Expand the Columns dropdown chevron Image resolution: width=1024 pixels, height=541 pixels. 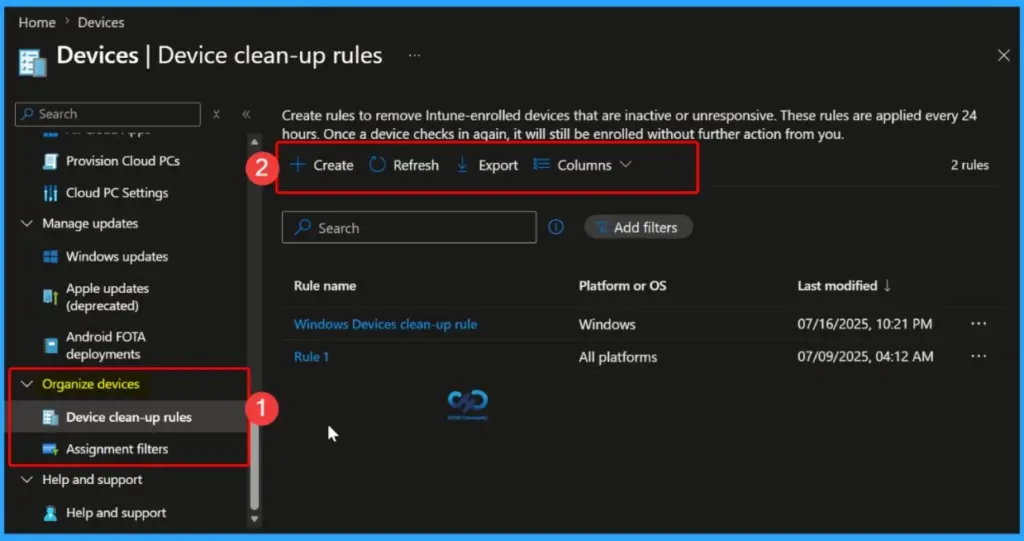pyautogui.click(x=626, y=165)
